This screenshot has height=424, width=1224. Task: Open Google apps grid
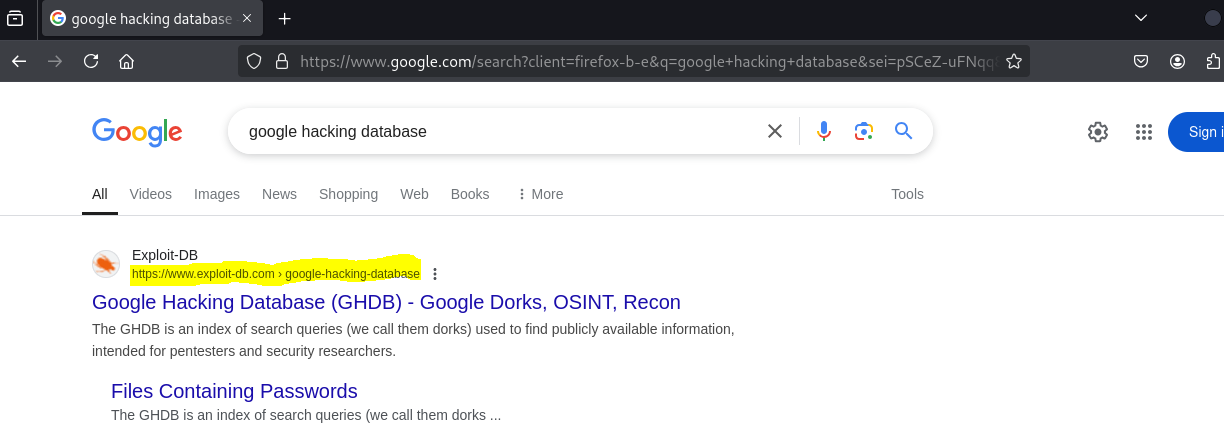[x=1144, y=132]
